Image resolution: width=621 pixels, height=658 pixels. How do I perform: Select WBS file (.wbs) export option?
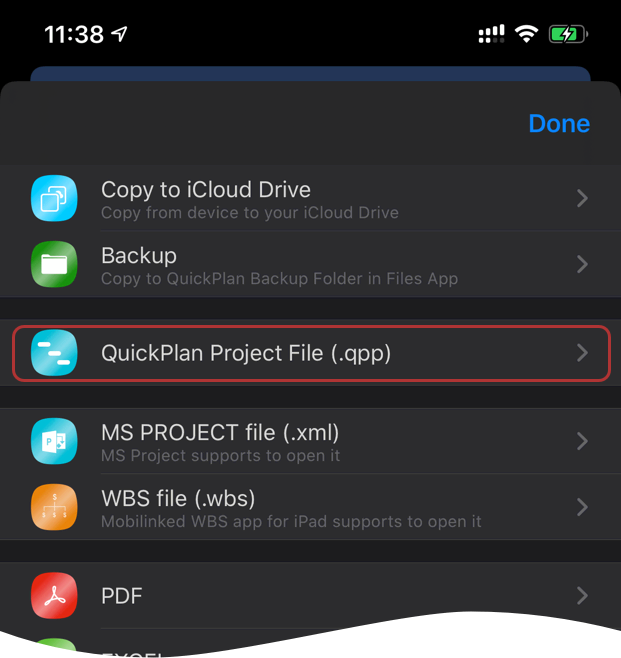[x=310, y=507]
